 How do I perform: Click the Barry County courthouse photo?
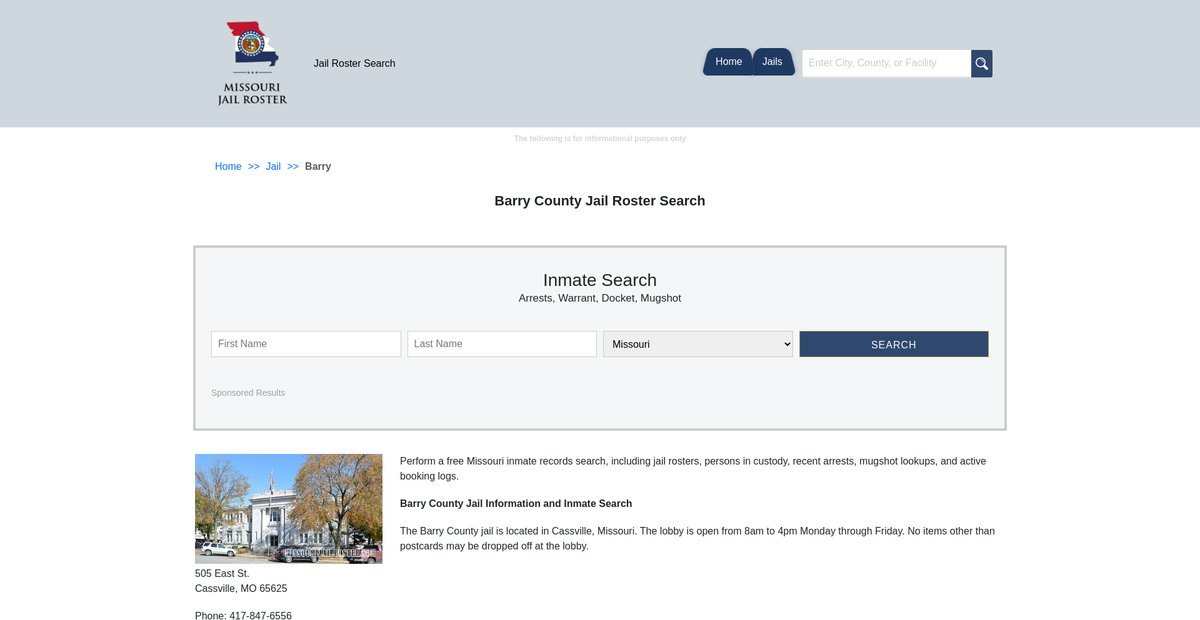(x=288, y=509)
